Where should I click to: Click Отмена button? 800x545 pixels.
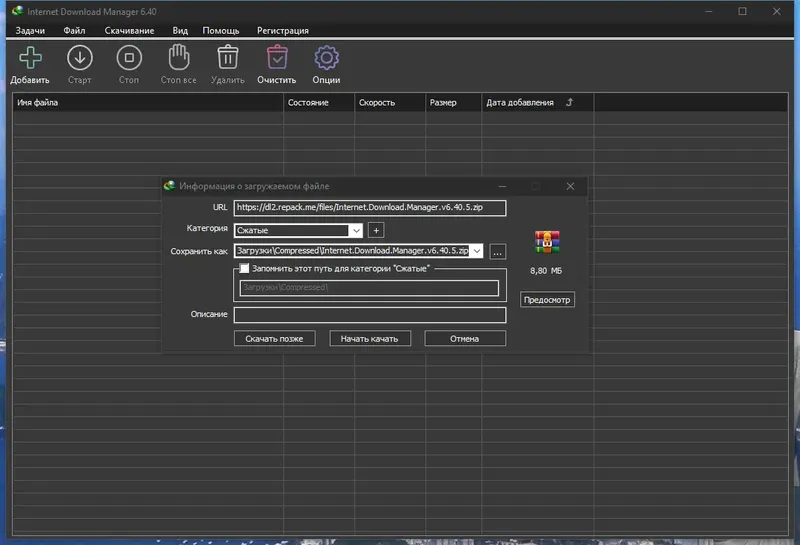point(465,338)
